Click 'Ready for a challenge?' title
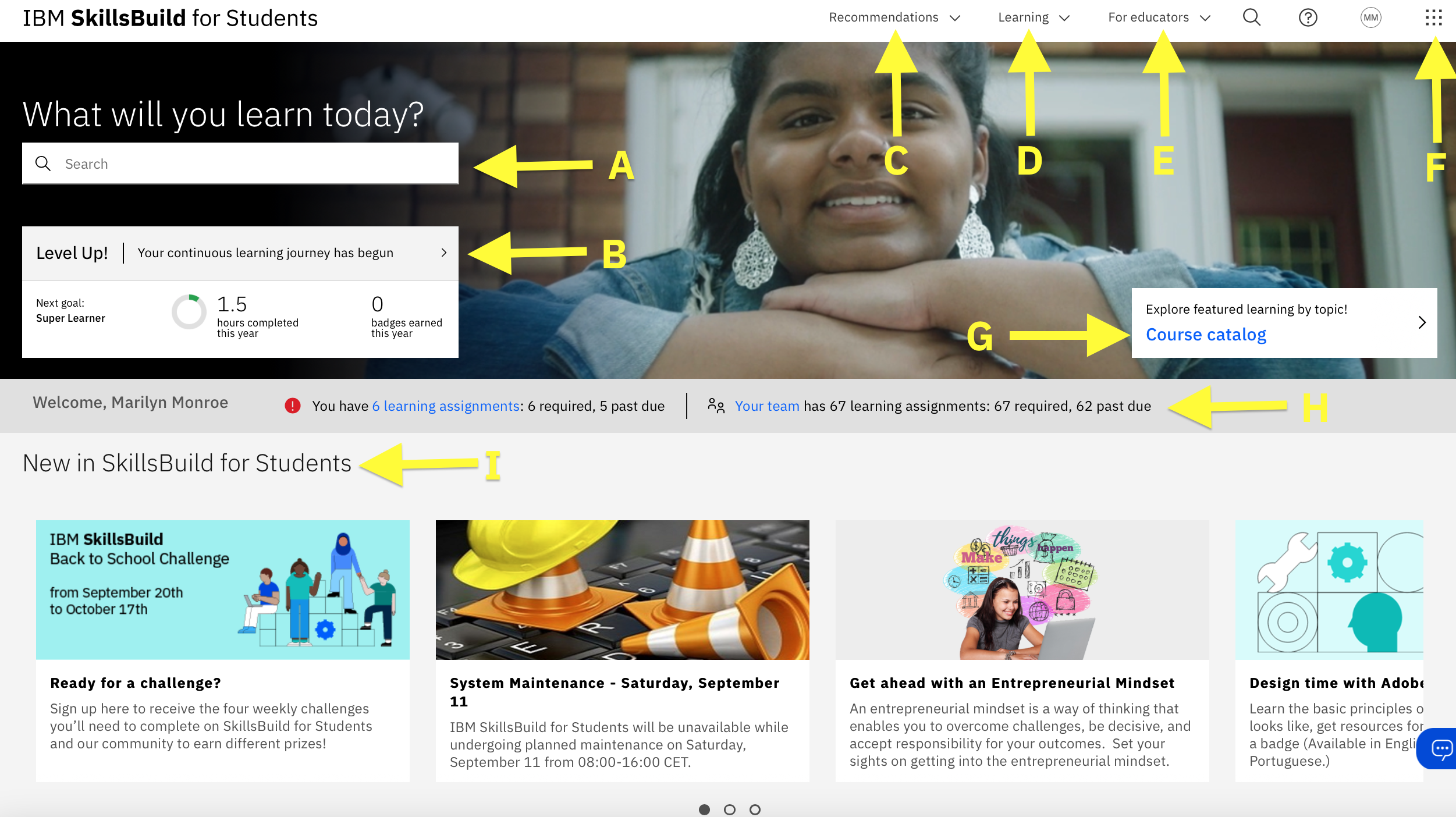Viewport: 1456px width, 817px height. tap(136, 683)
